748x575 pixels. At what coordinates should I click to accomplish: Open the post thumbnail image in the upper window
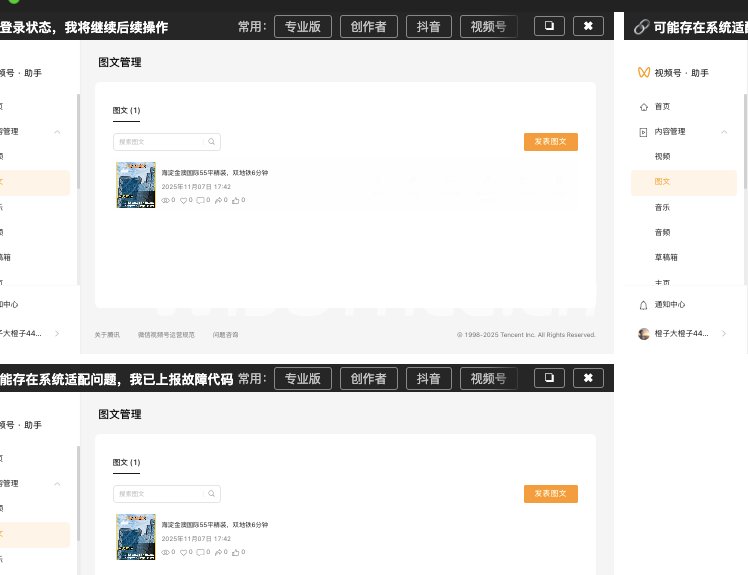[x=136, y=185]
